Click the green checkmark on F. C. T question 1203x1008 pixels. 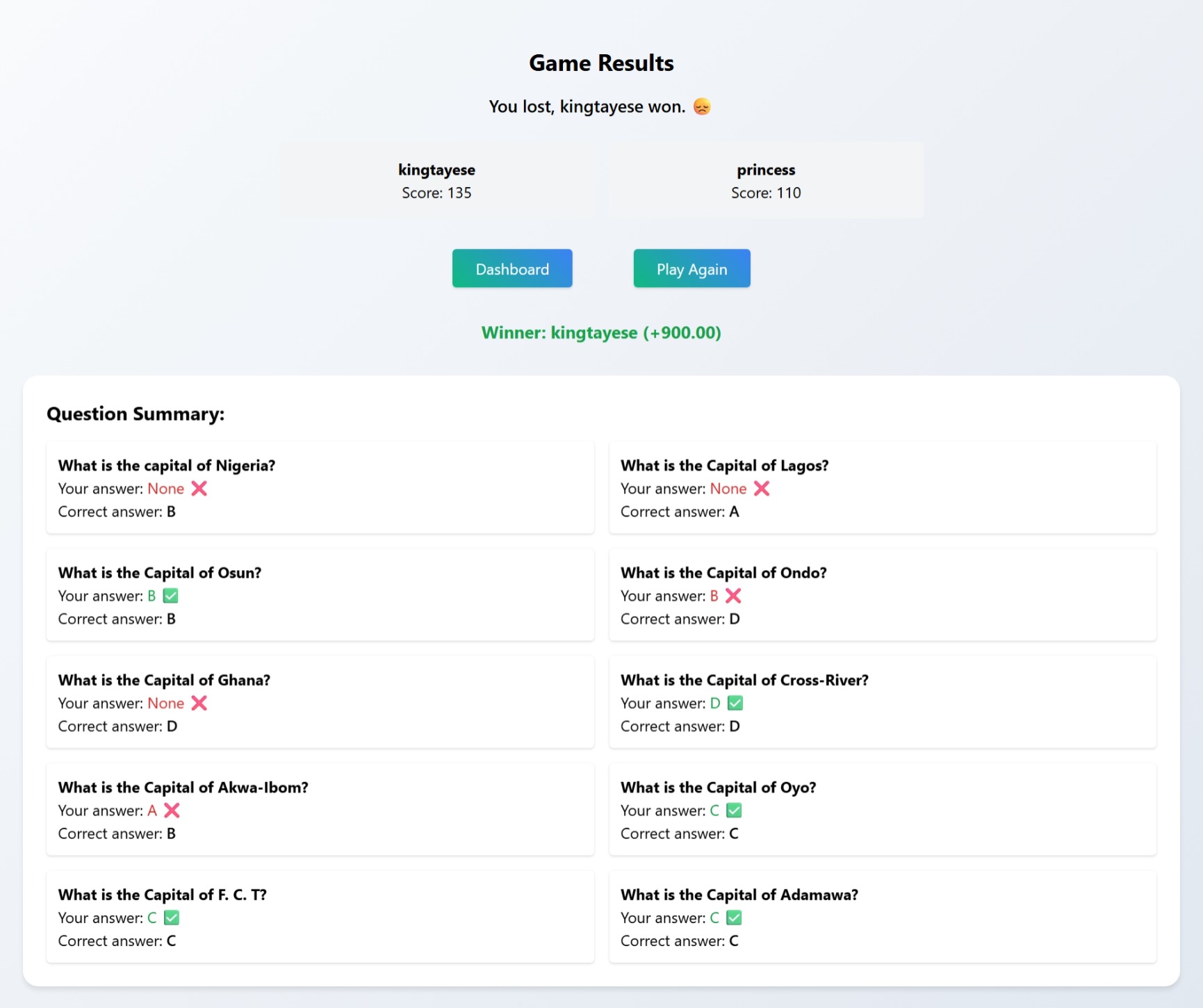(172, 918)
